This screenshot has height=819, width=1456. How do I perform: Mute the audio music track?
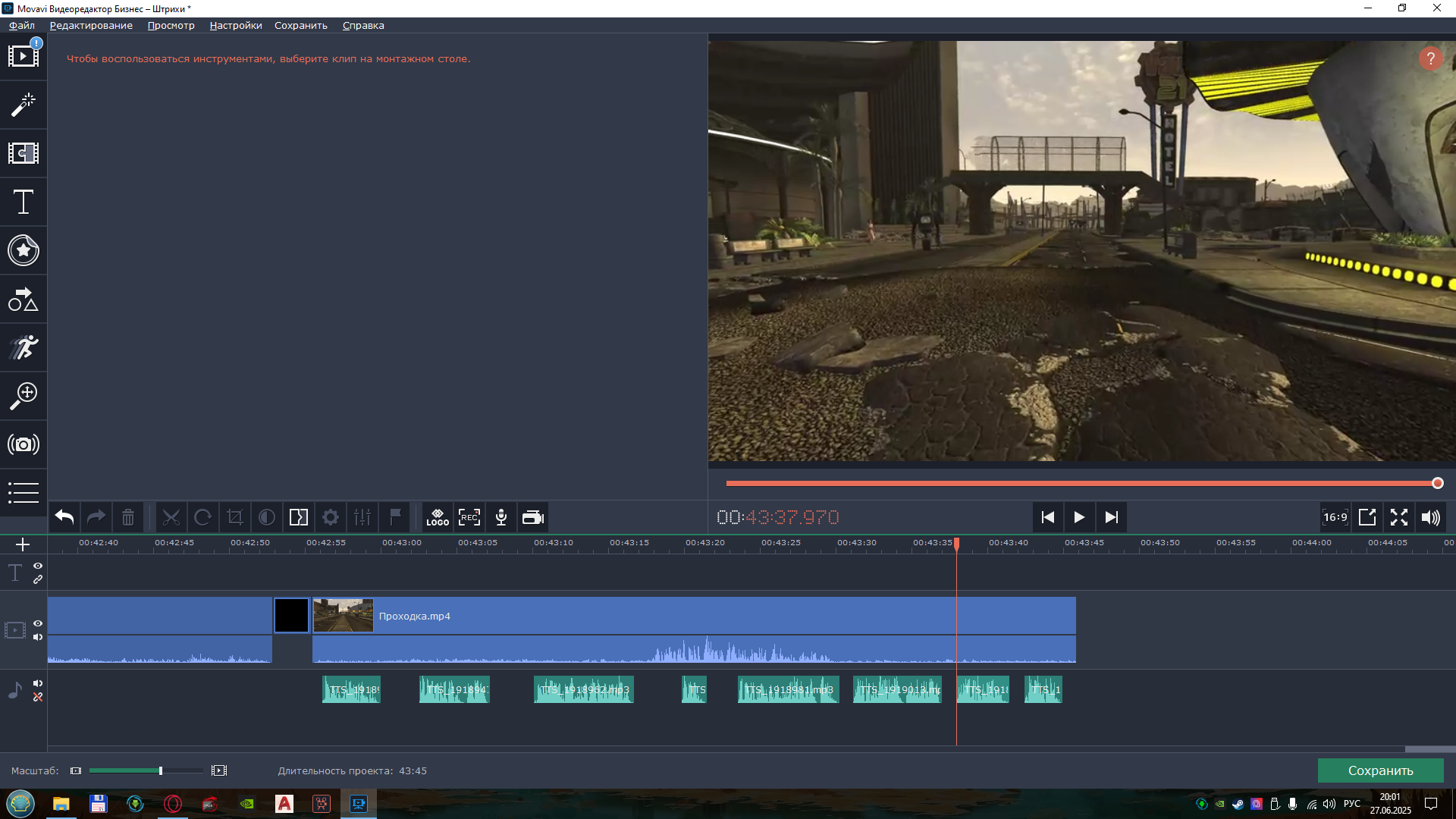(x=38, y=683)
